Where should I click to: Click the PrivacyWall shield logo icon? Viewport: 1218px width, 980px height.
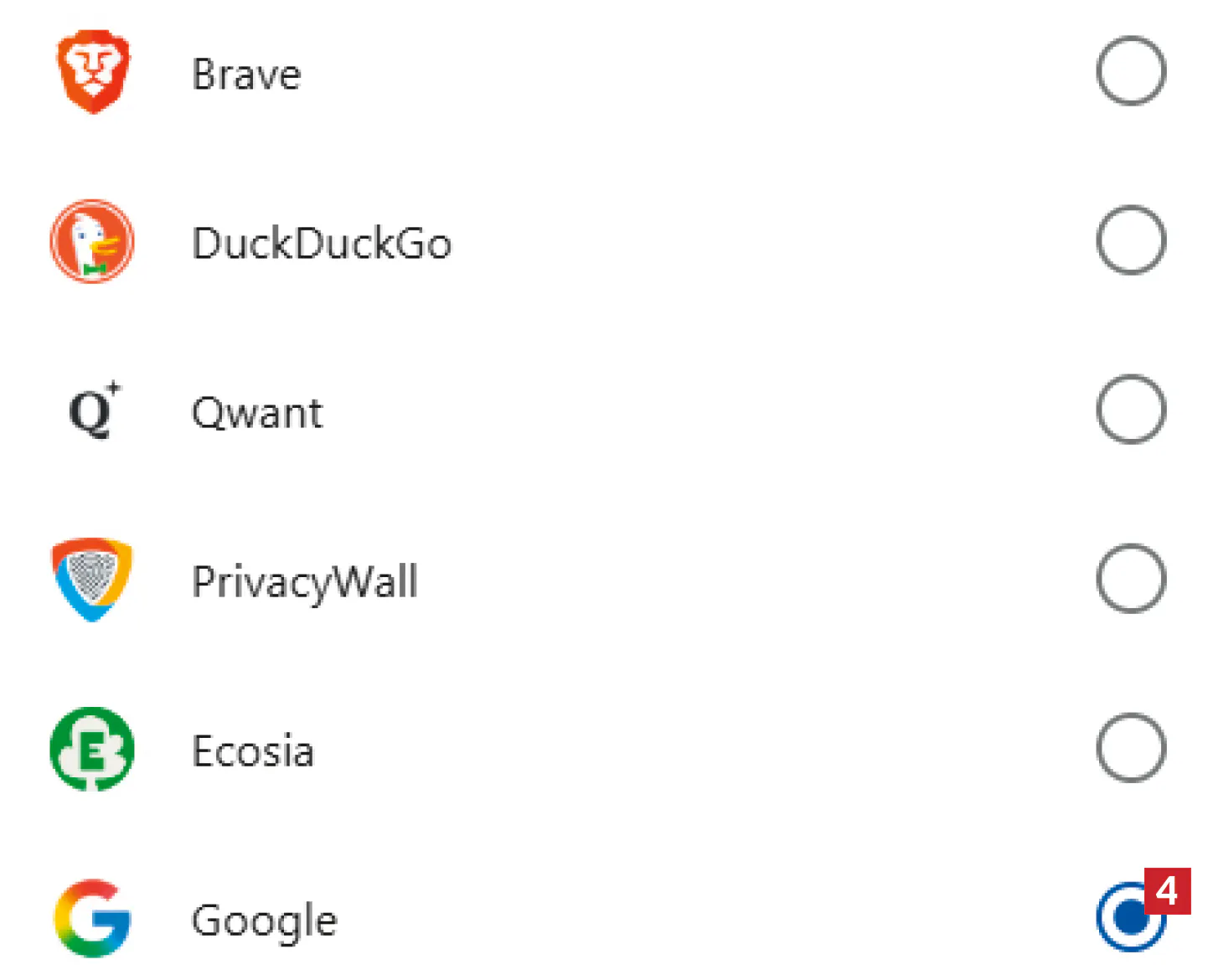(x=92, y=580)
